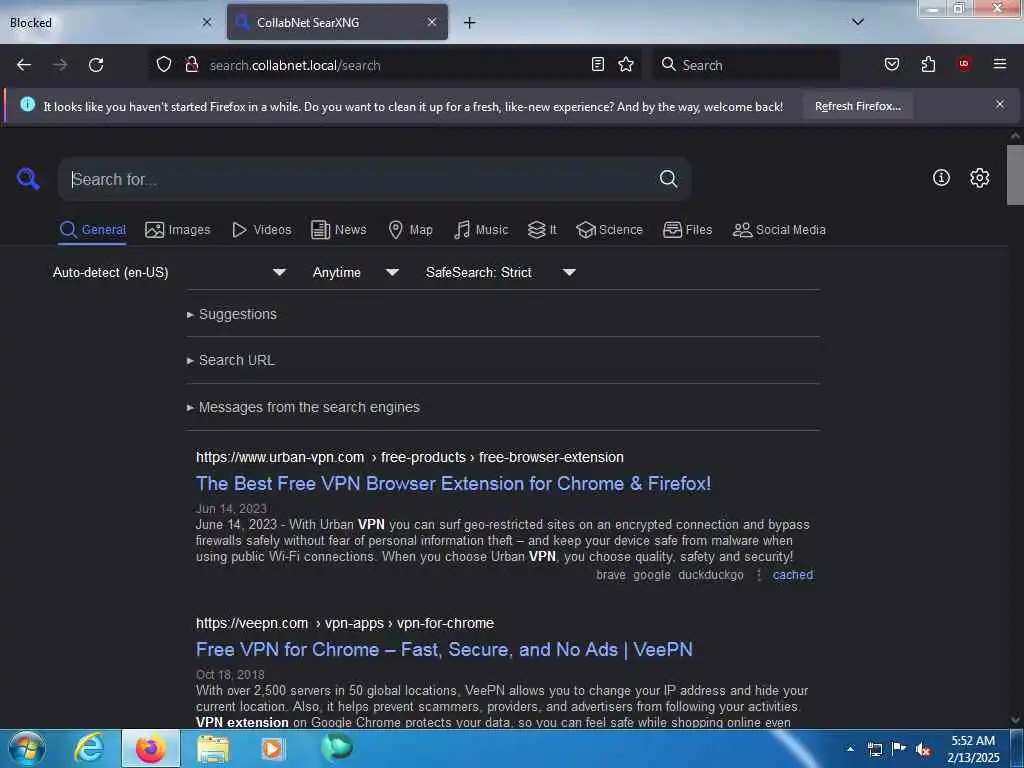
Task: Open the Action Center flag icon
Action: tap(899, 749)
